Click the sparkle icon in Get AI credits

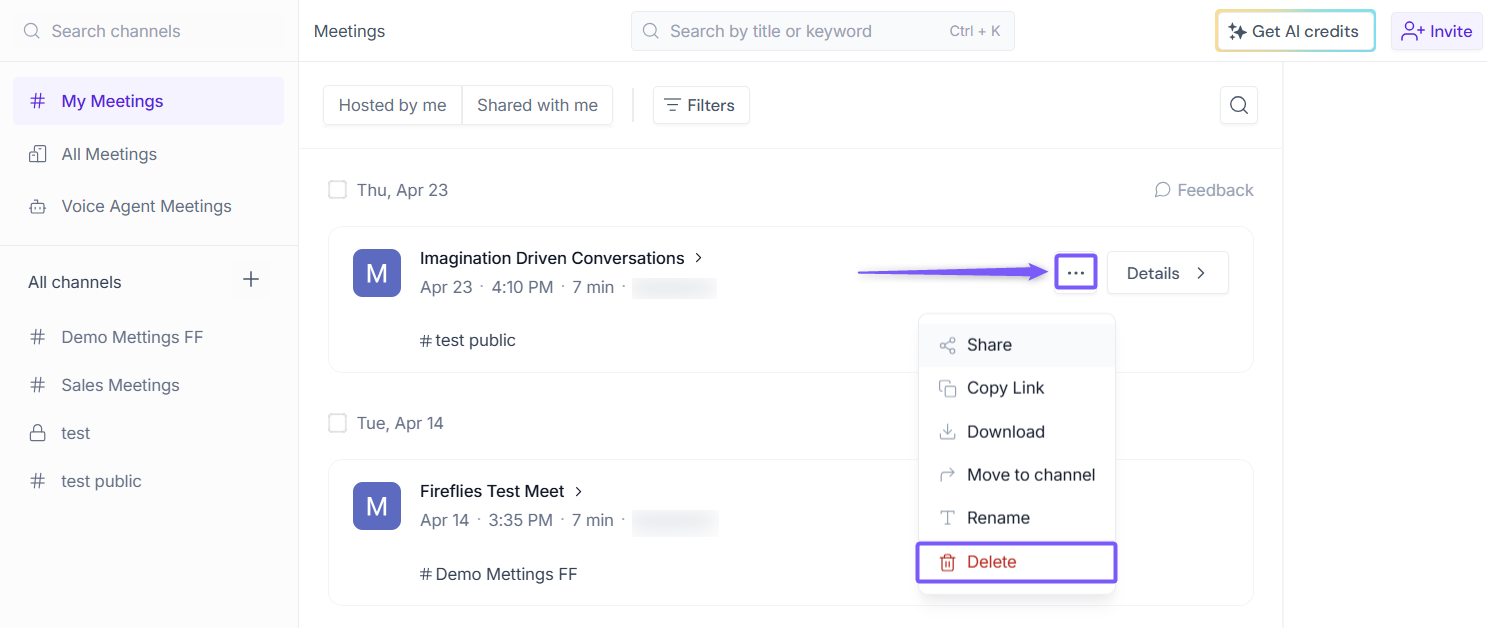(x=1237, y=31)
